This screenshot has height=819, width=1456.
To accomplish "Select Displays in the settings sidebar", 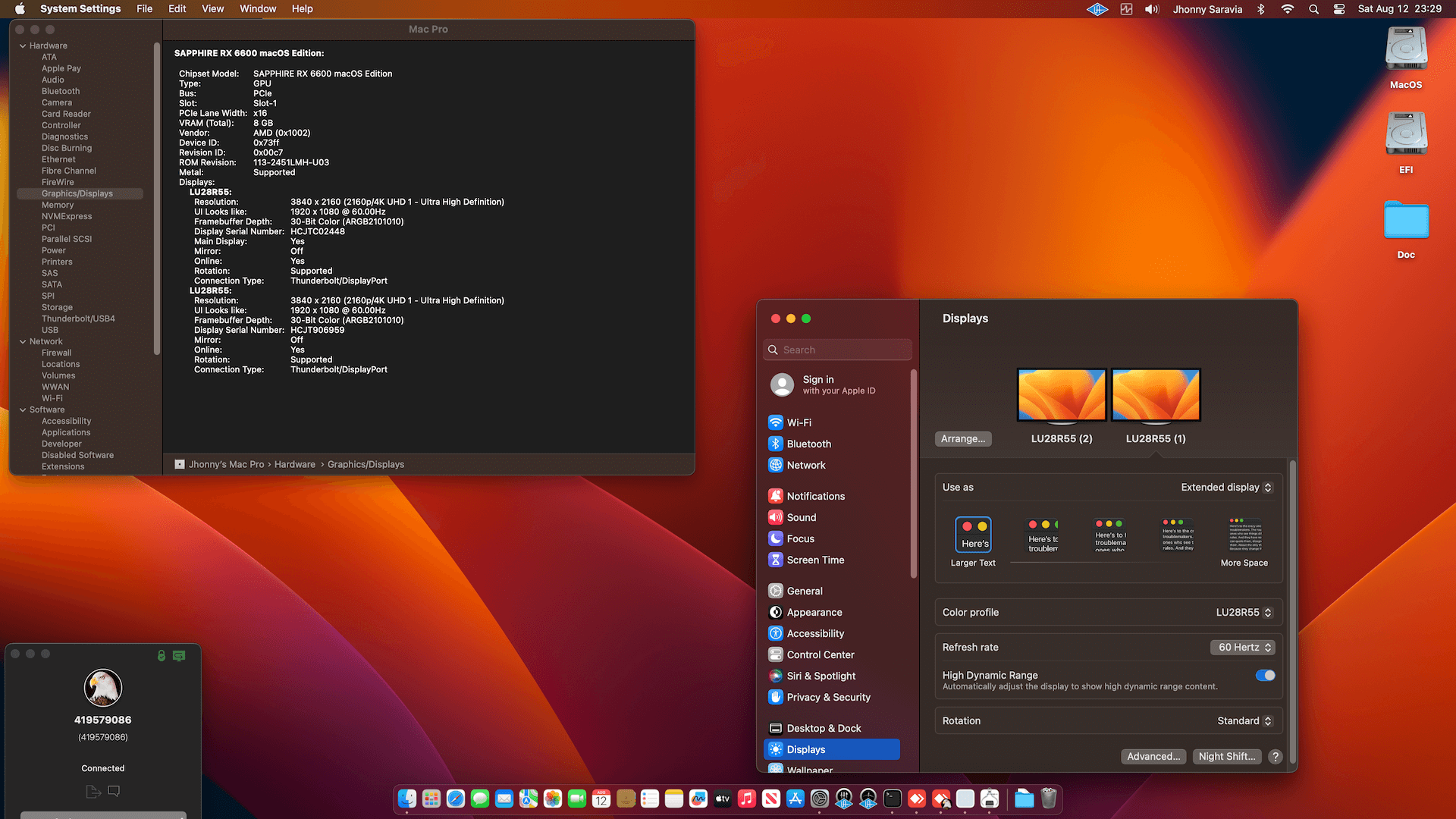I will [832, 749].
